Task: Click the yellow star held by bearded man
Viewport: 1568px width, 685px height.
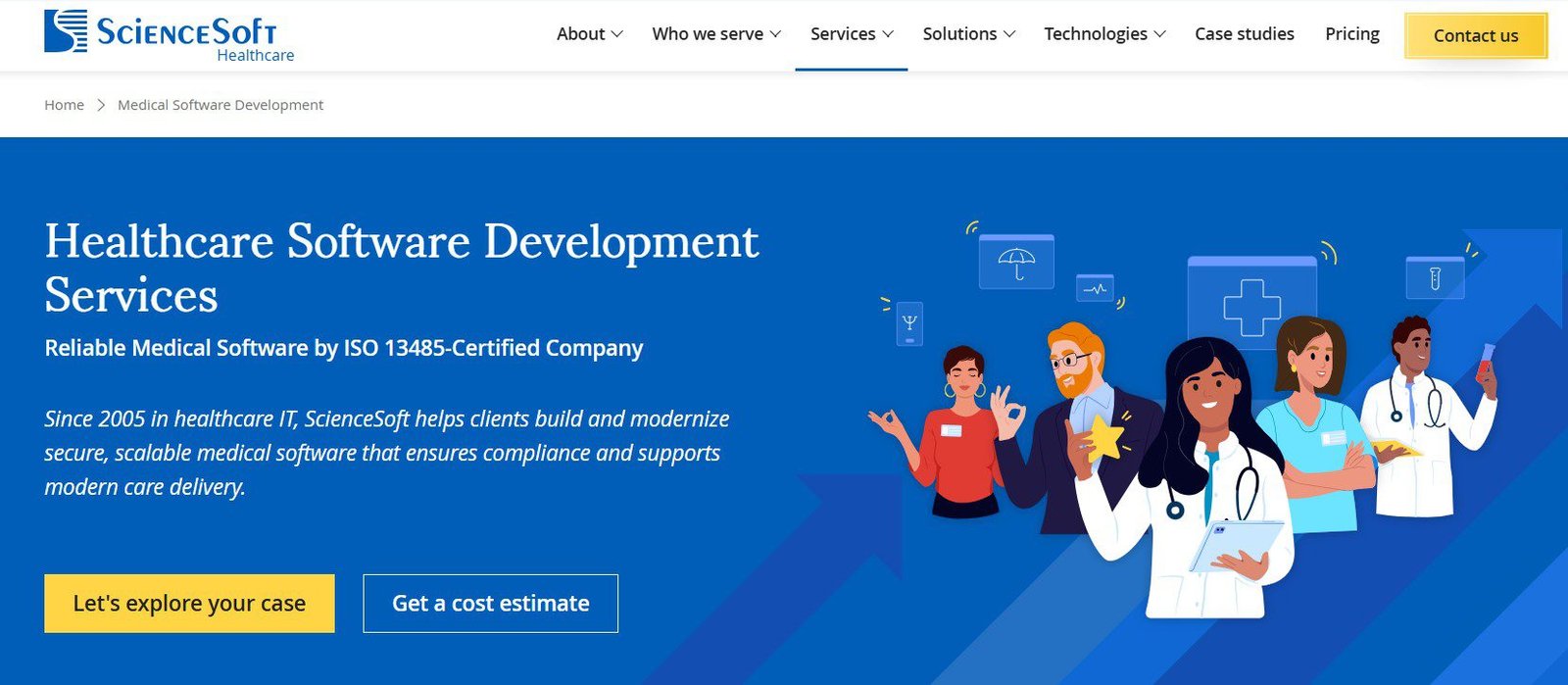Action: [1106, 438]
